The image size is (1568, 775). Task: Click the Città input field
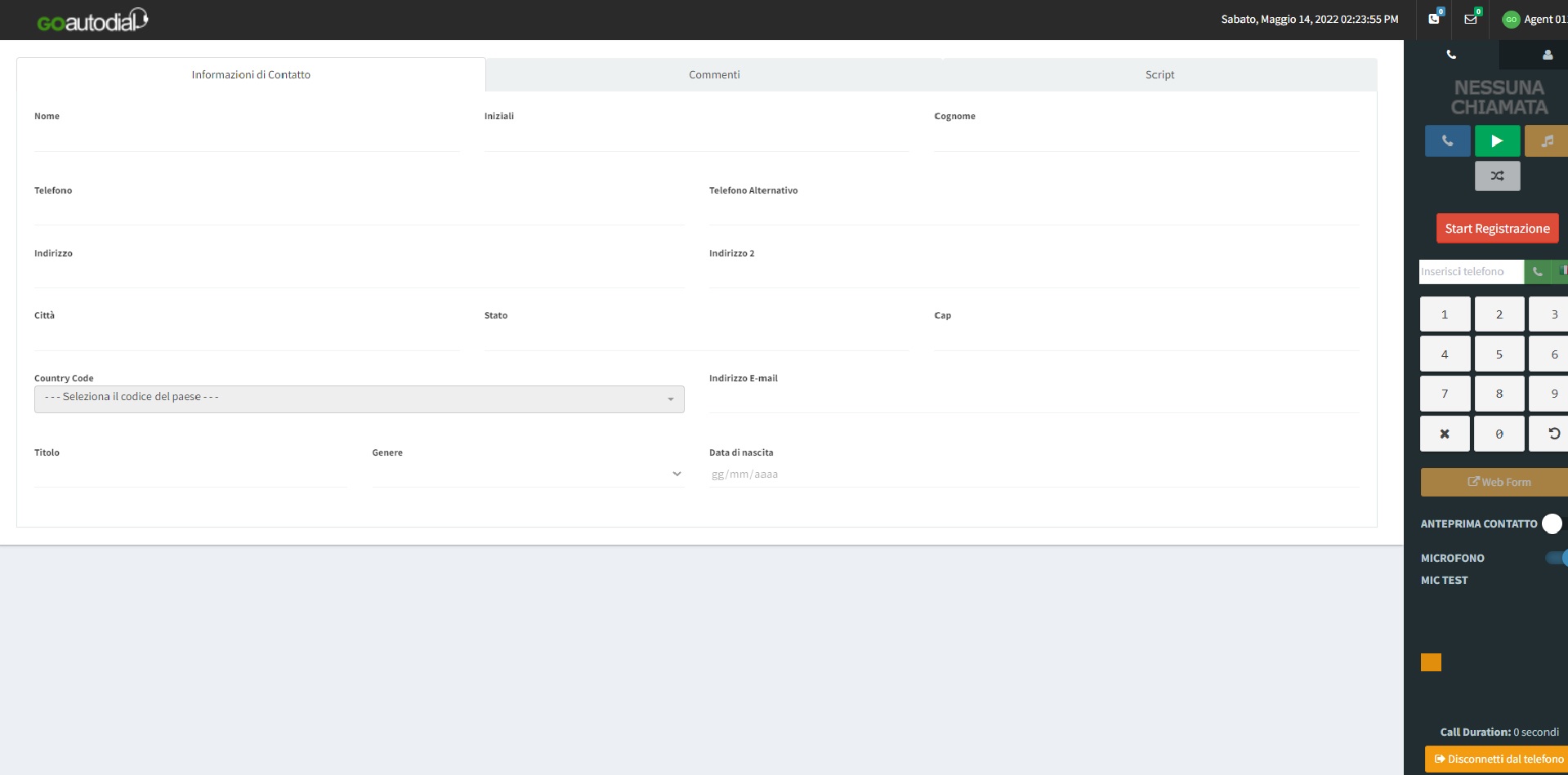(x=247, y=338)
